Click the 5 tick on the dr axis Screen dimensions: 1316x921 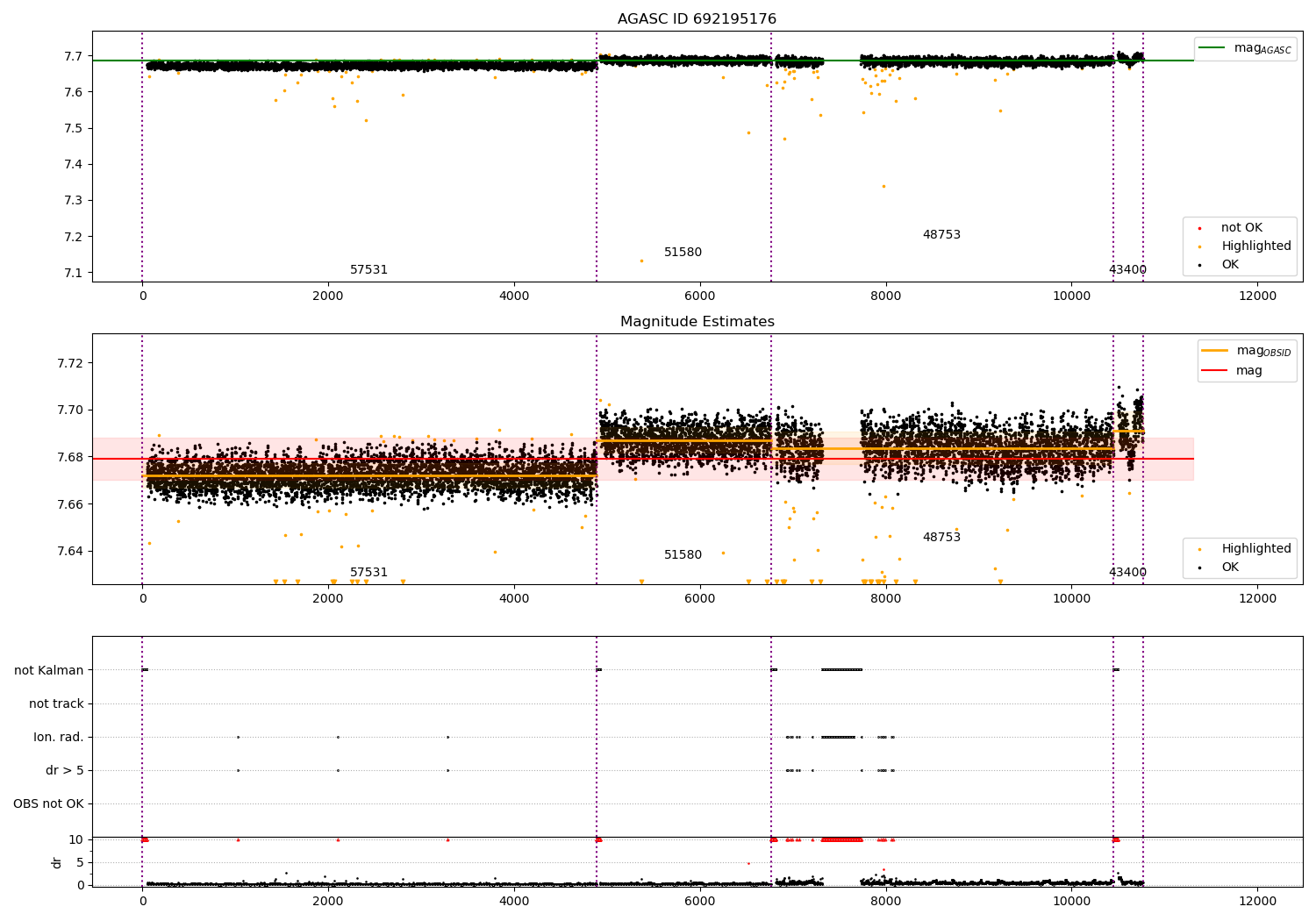coord(80,862)
